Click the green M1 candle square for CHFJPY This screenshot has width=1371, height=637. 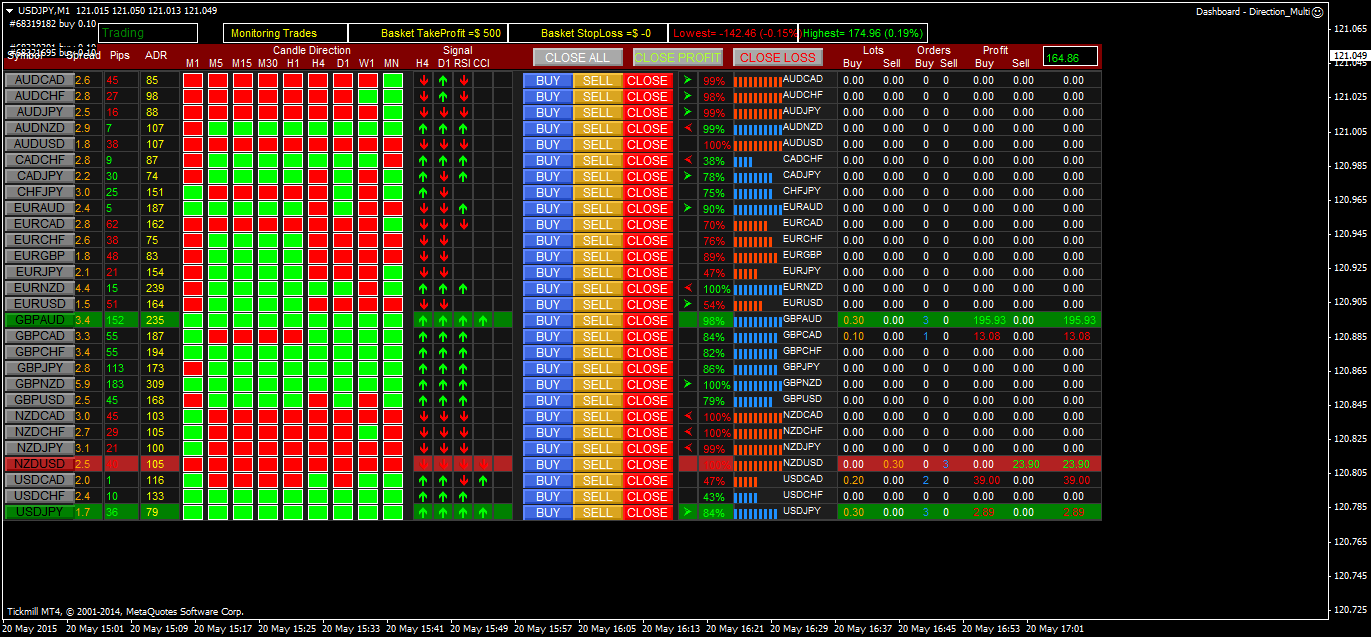point(192,193)
